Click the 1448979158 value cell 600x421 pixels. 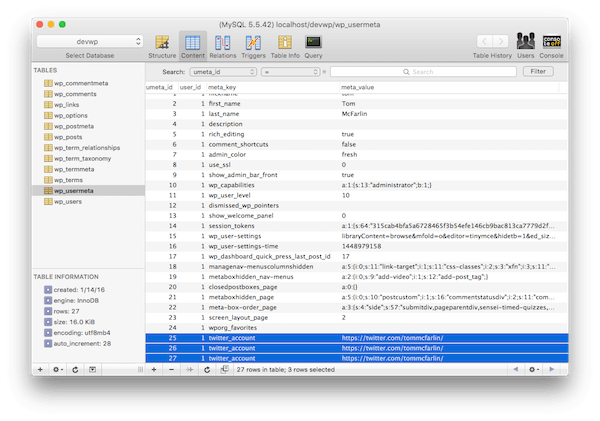(361, 246)
